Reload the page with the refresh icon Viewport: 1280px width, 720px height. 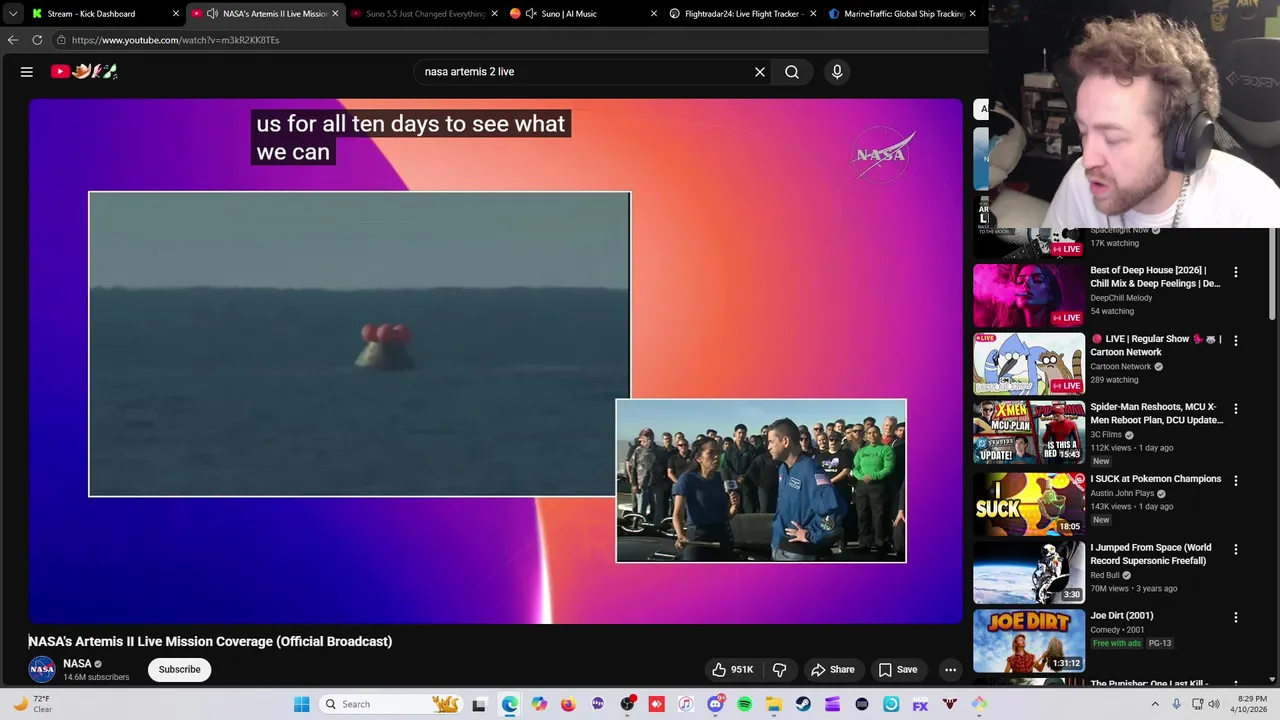[37, 40]
